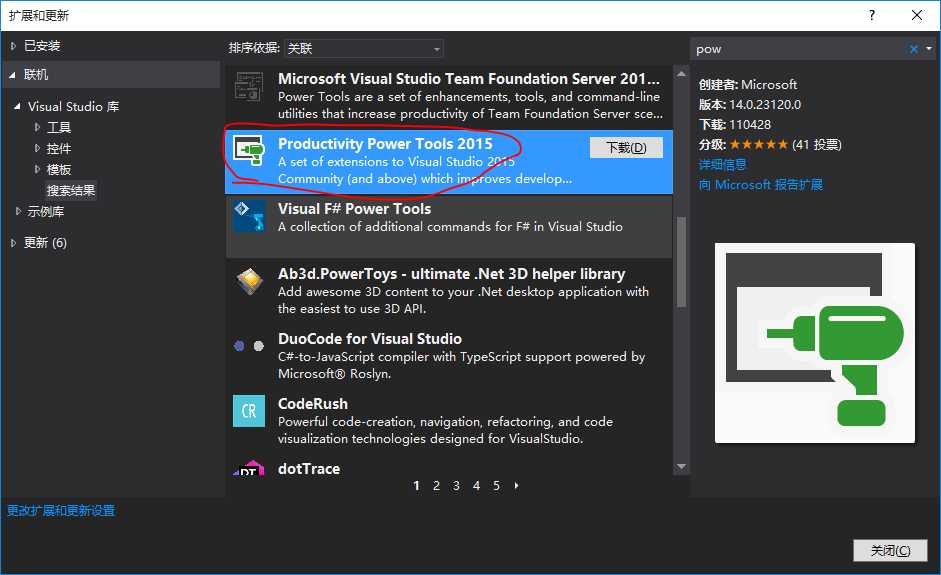Select Microsoft Visual Studio Team Foundation Server title

coord(469,79)
